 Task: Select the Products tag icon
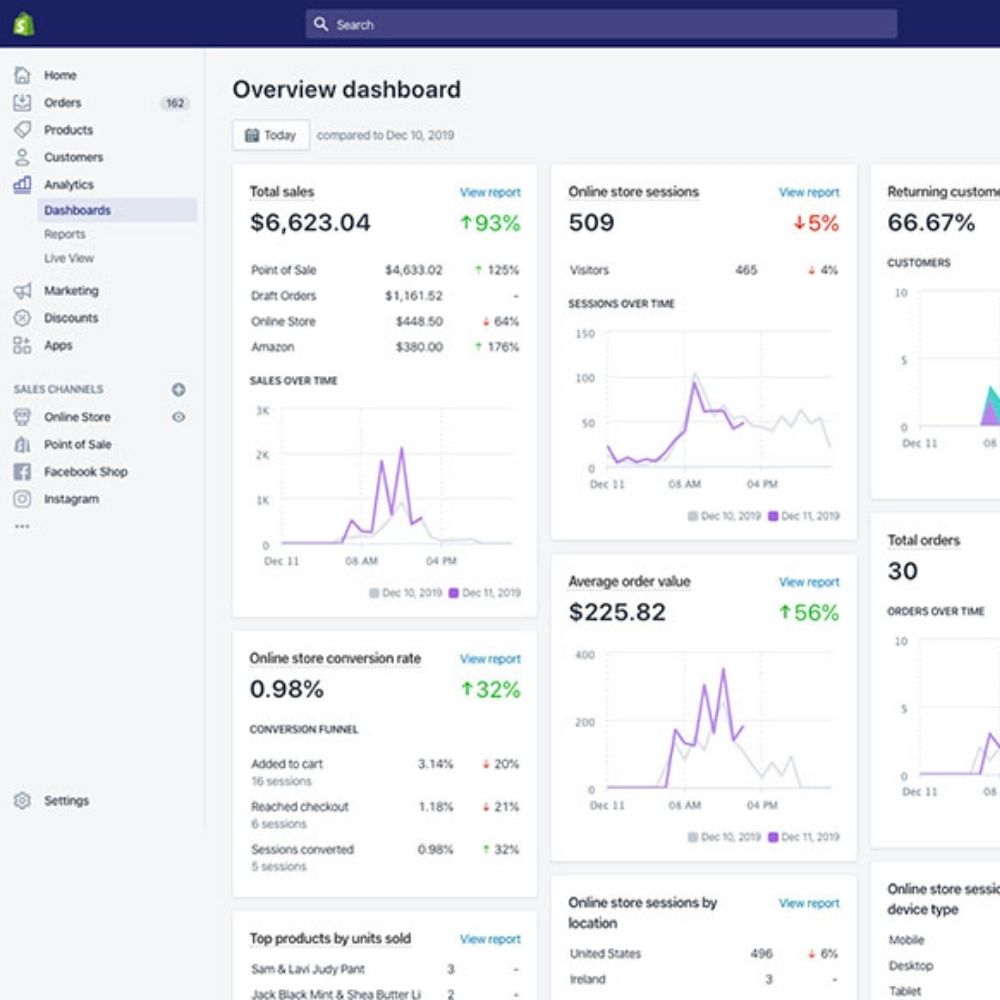[22, 130]
